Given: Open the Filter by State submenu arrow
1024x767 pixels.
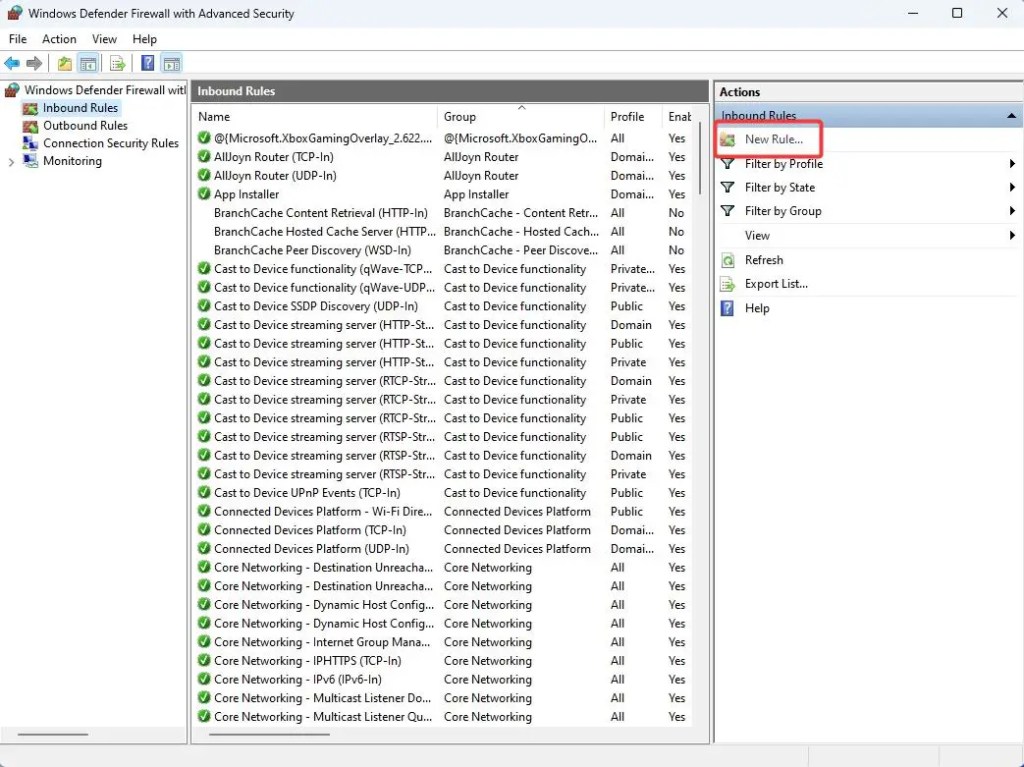Looking at the screenshot, I should (1012, 188).
